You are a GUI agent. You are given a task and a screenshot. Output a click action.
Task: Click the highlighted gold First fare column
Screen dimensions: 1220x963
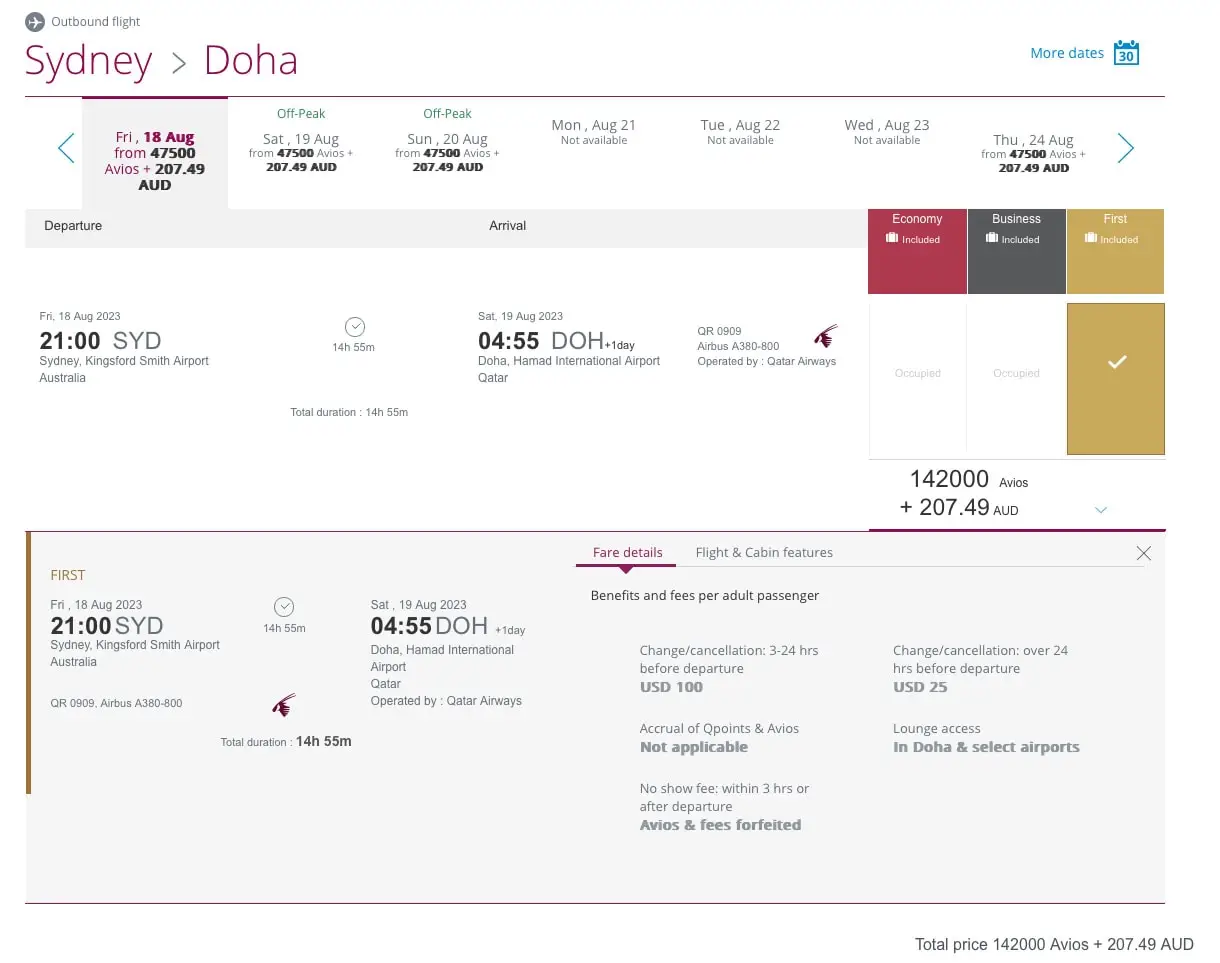1115,251
